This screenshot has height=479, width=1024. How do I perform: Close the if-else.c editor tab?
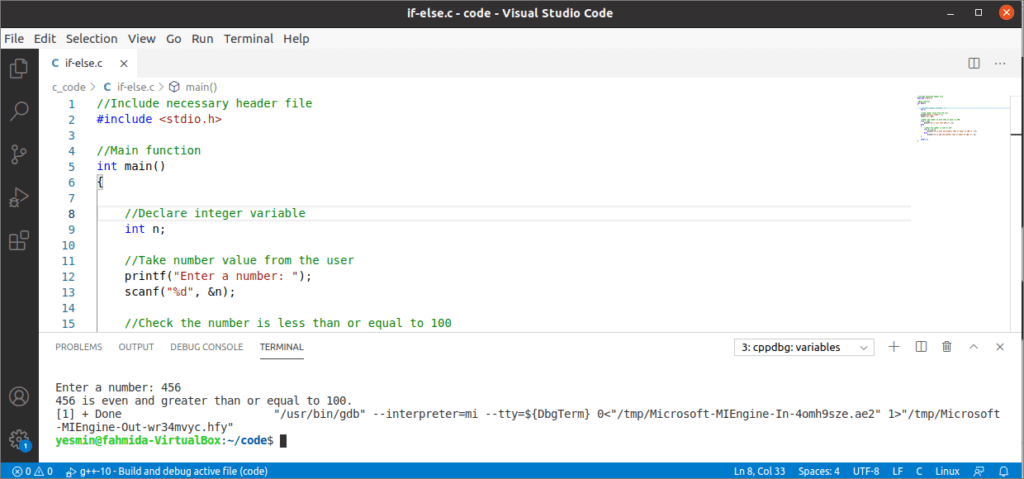123,63
